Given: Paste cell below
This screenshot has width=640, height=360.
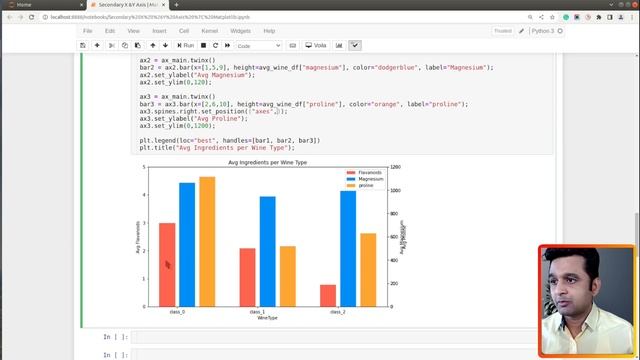Looking at the screenshot, I should 138,45.
